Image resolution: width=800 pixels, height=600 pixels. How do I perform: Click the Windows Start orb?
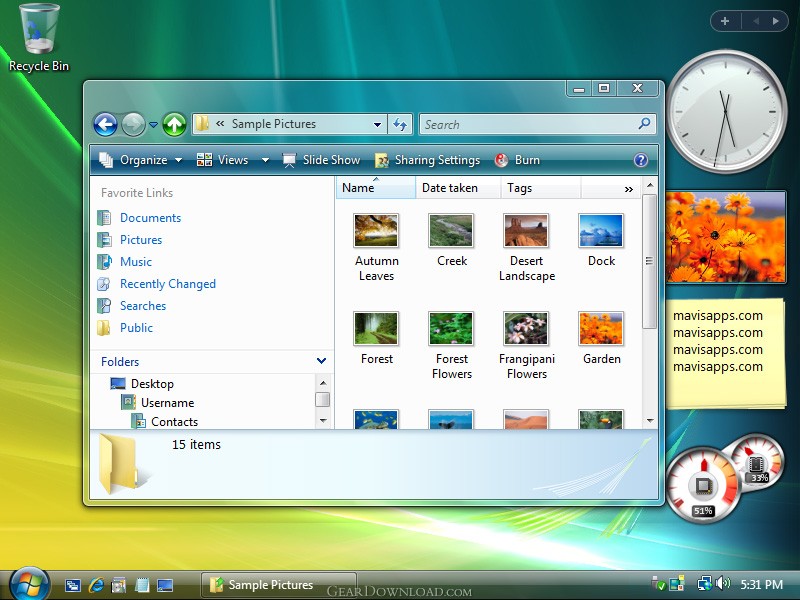click(x=29, y=583)
